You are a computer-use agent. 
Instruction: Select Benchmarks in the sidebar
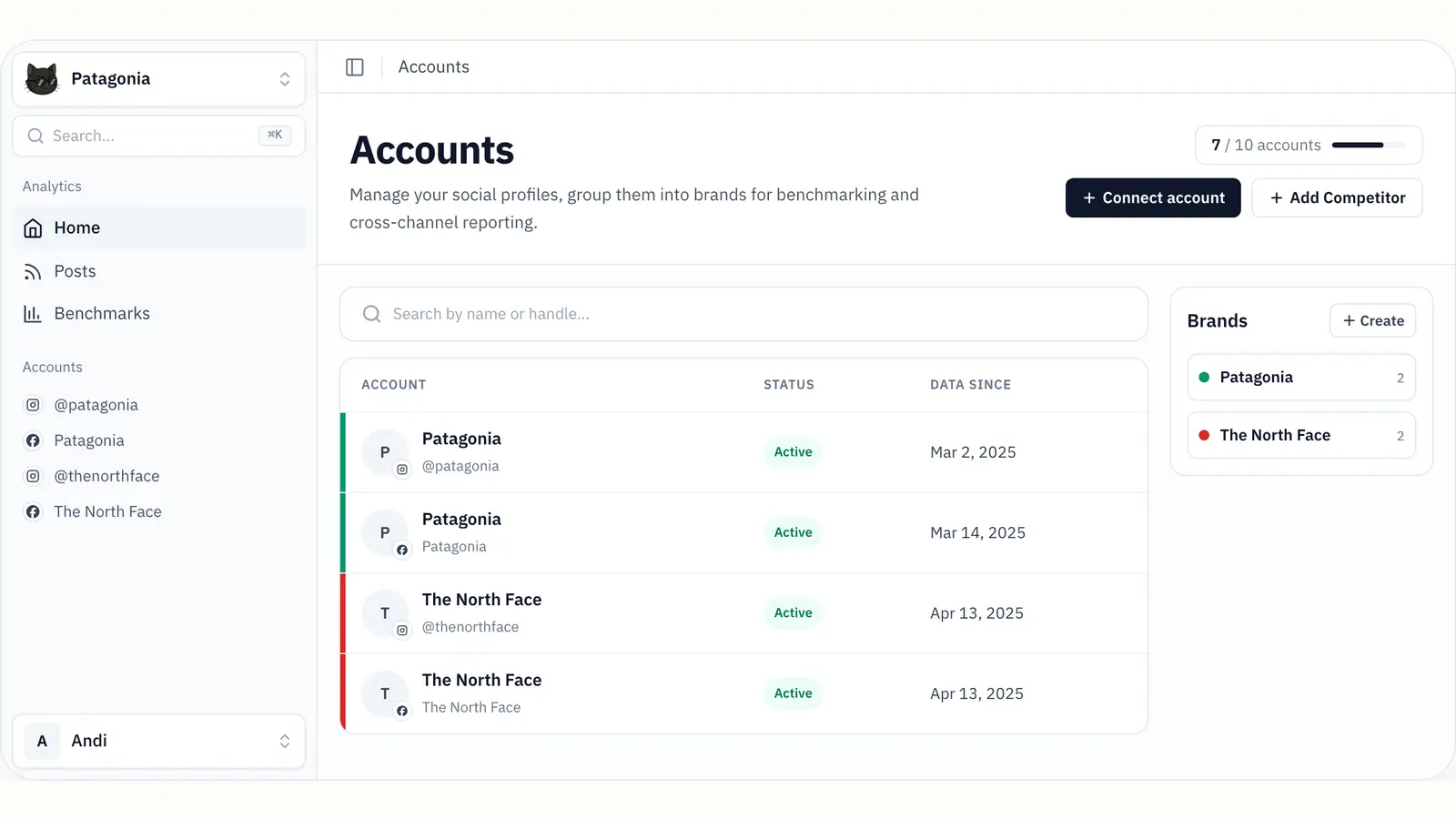point(102,314)
